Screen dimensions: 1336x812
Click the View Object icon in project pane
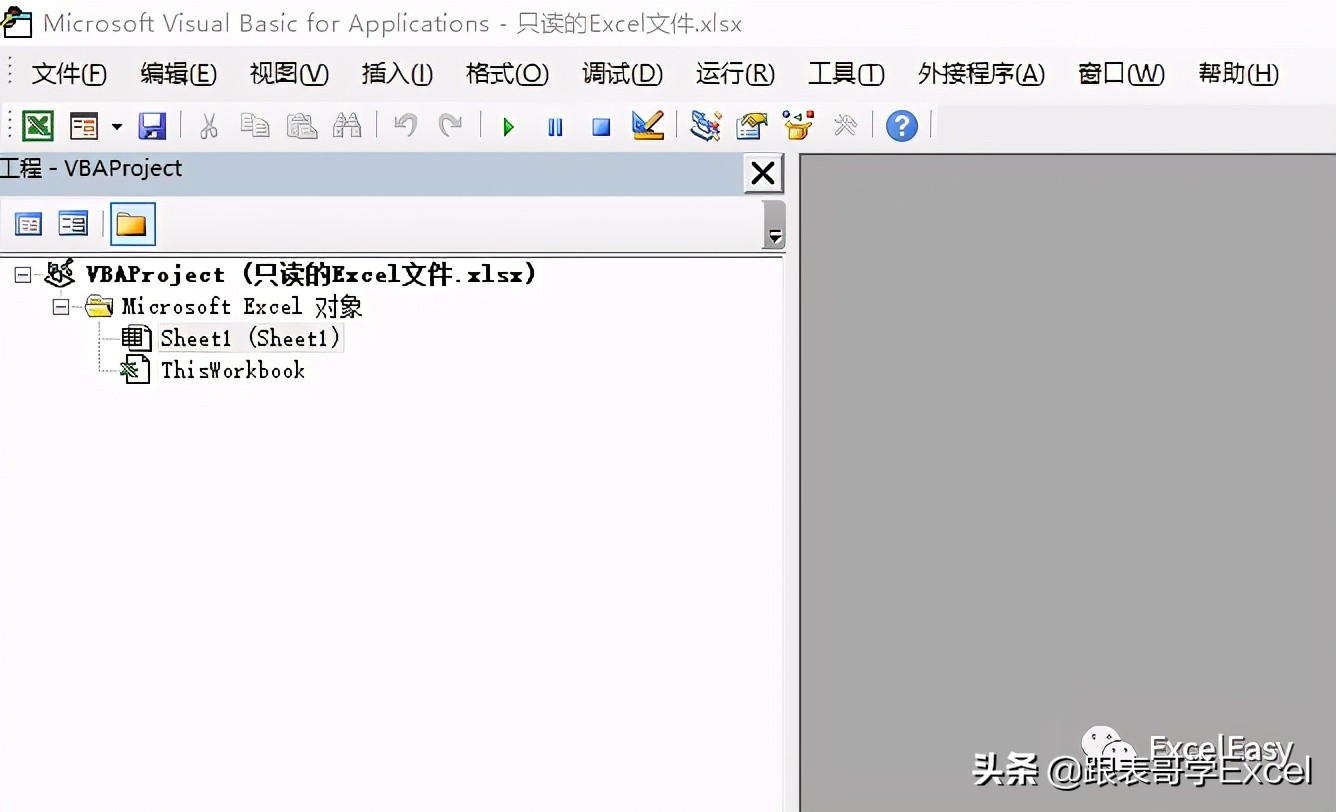pos(73,224)
